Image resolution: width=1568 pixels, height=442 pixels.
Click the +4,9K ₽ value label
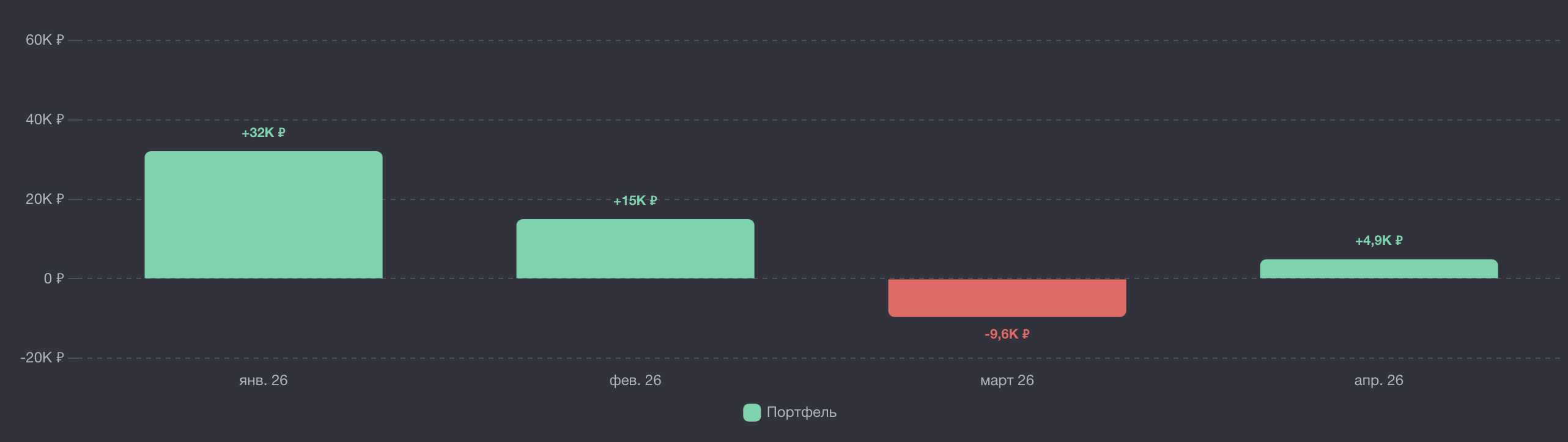pos(1378,241)
